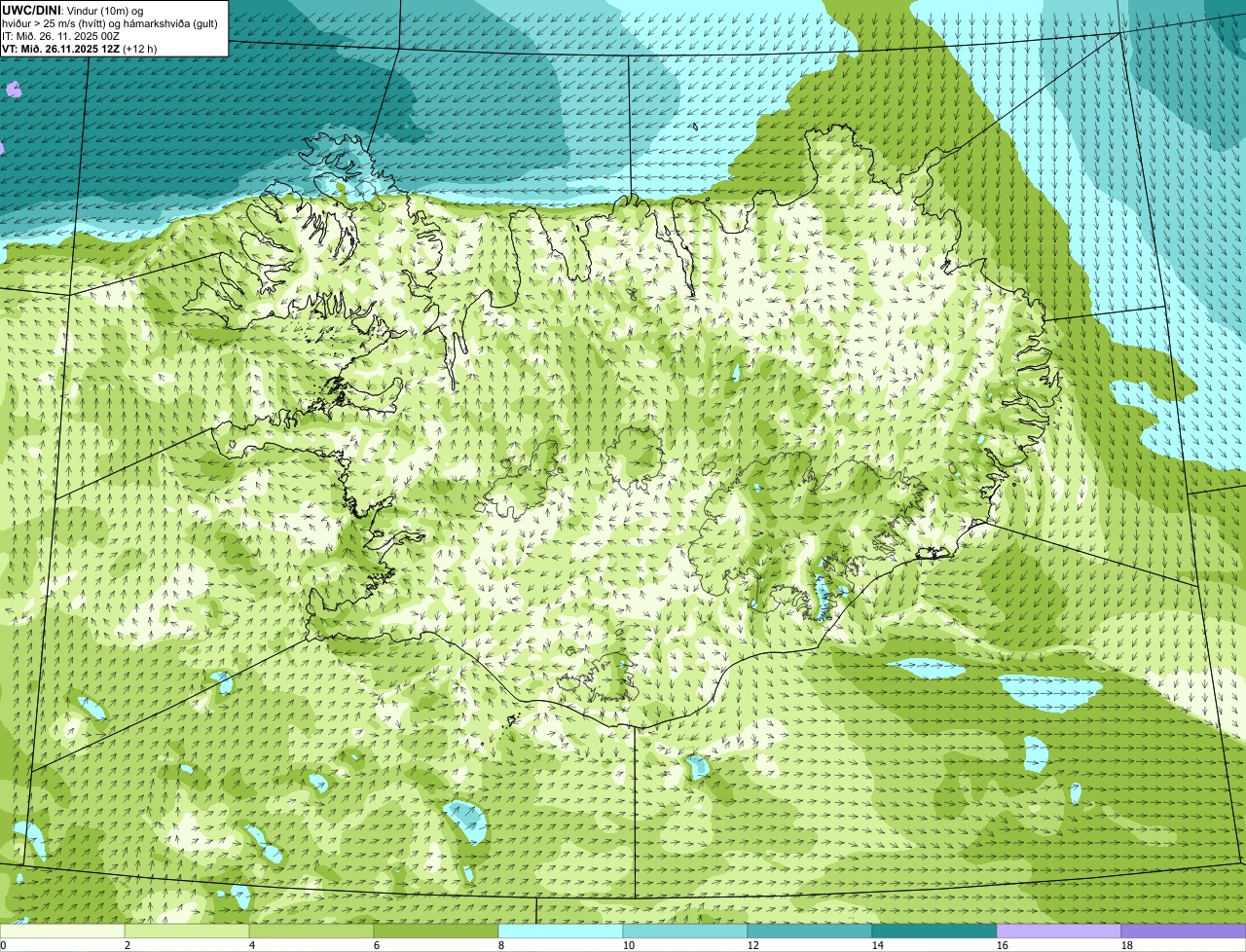The width and height of the screenshot is (1246, 952).
Task: Click the pale yellow 0–2 m/s legend swatch
Action: point(62,932)
